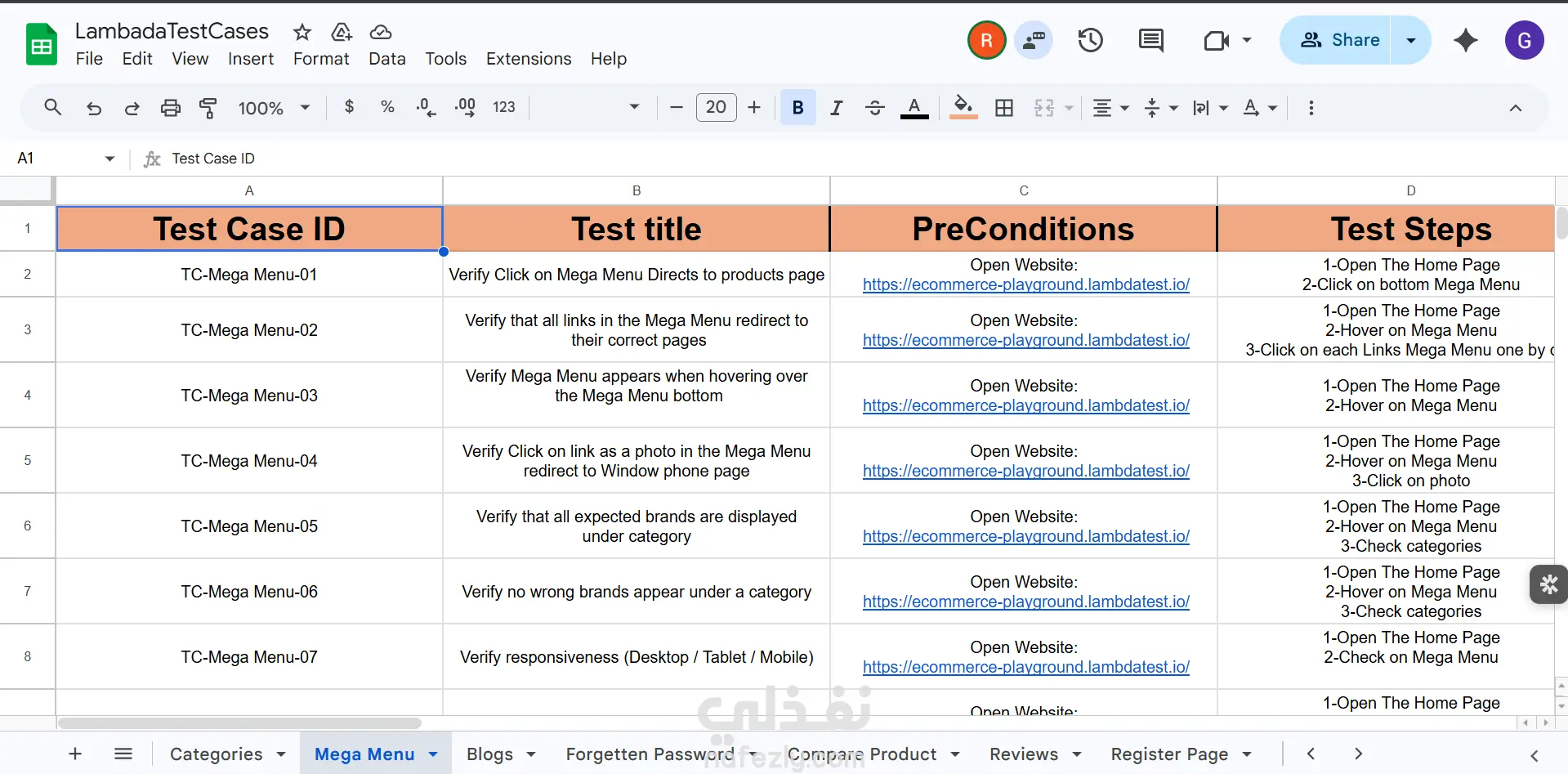Open vertical align options
Screen dimensions: 1568x774
1161,107
